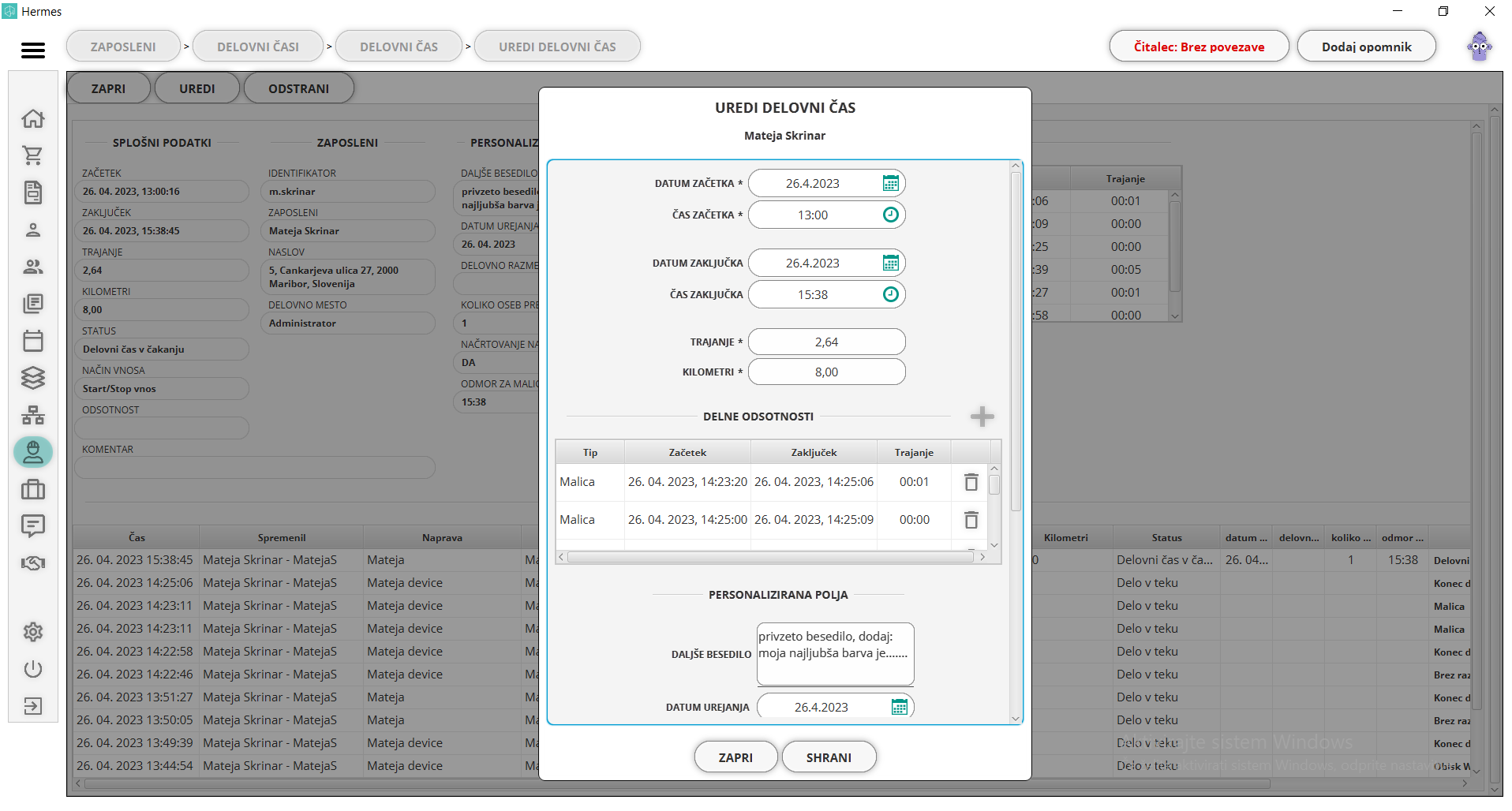Select the highlighted employee sidebar icon

coord(33,452)
